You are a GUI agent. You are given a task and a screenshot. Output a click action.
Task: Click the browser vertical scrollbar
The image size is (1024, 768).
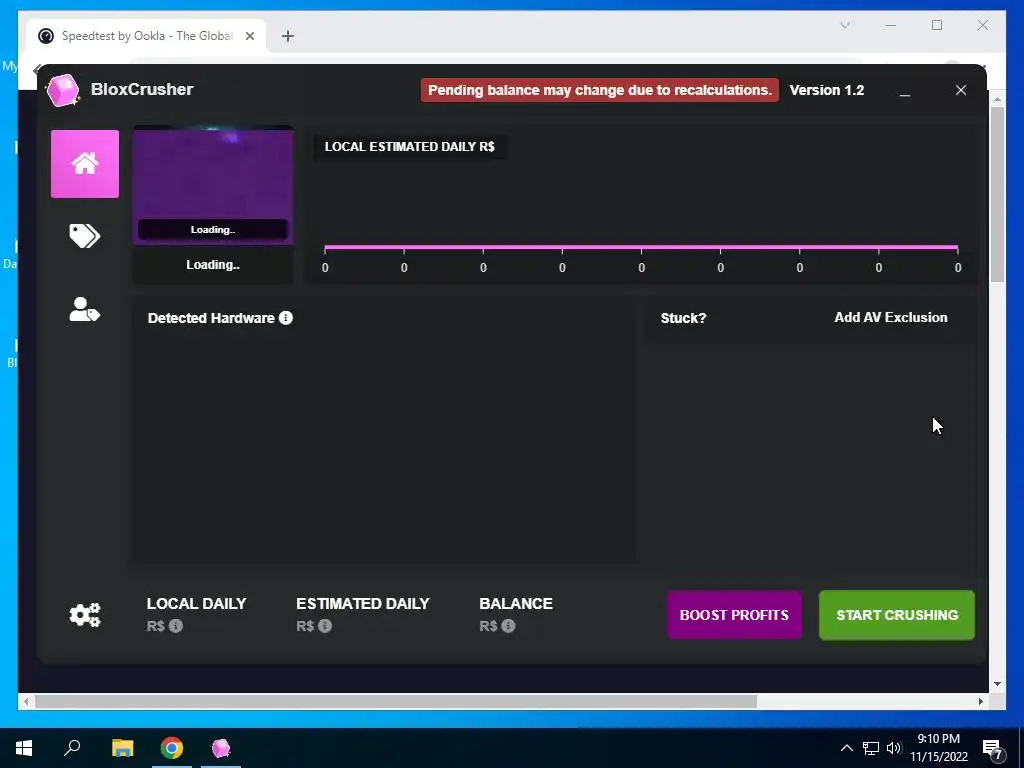[997, 195]
